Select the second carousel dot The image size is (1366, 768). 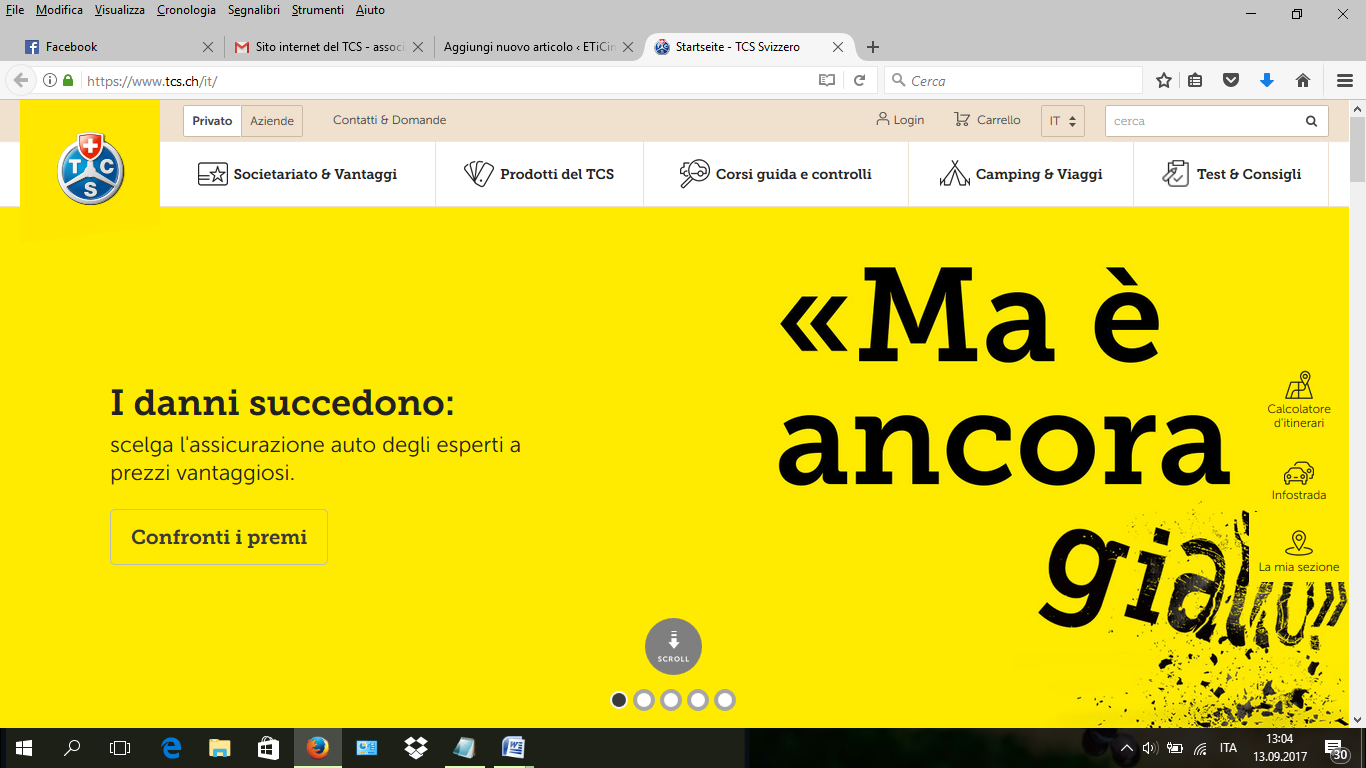[x=645, y=700]
